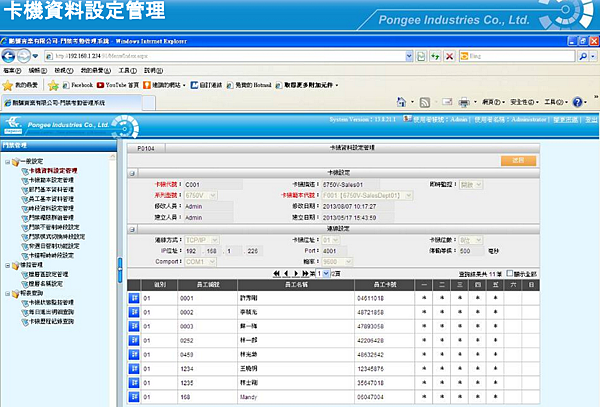Refresh the page with the green arrows icon
The height and width of the screenshot is (407, 600).
pos(435,56)
